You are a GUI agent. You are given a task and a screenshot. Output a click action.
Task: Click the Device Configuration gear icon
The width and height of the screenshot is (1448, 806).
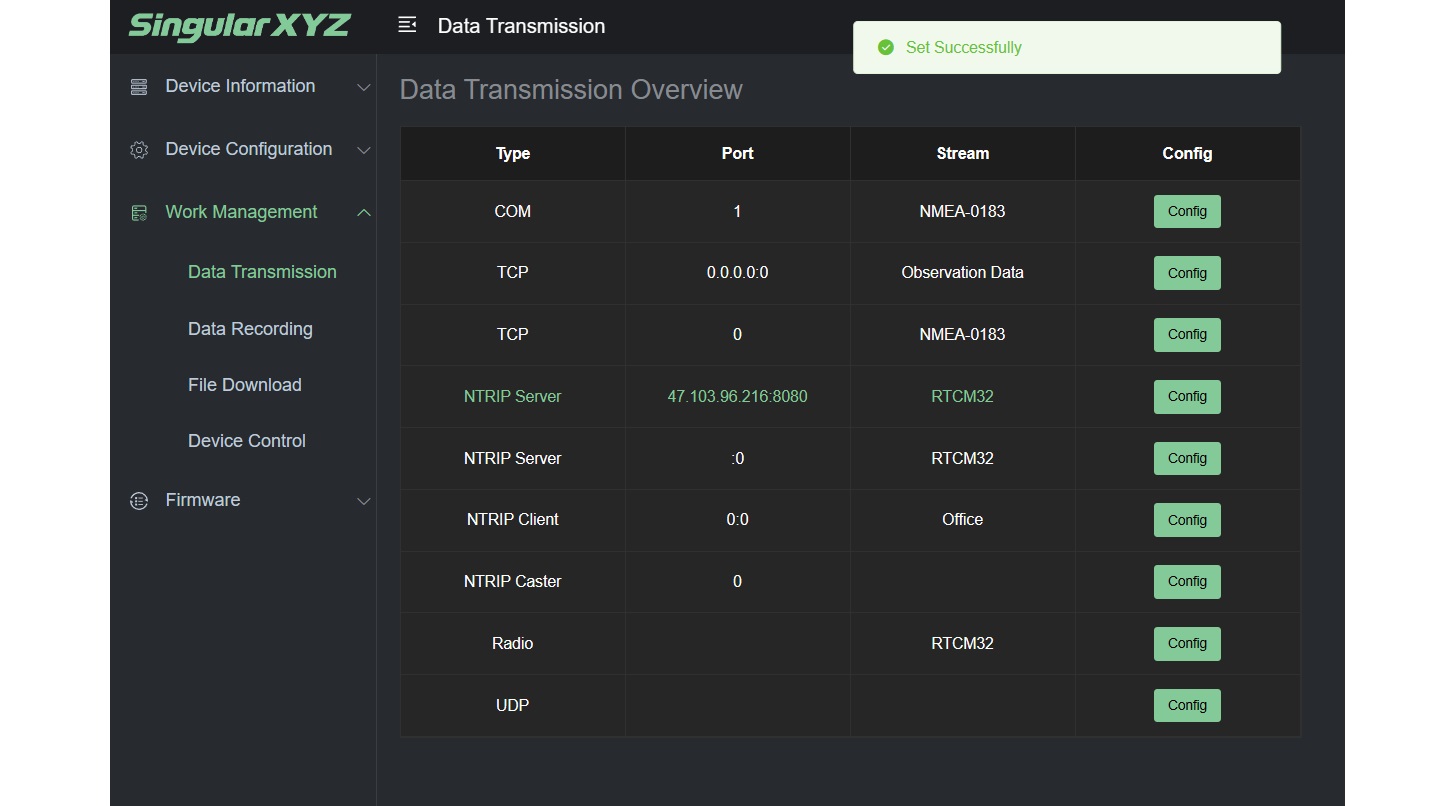click(139, 150)
